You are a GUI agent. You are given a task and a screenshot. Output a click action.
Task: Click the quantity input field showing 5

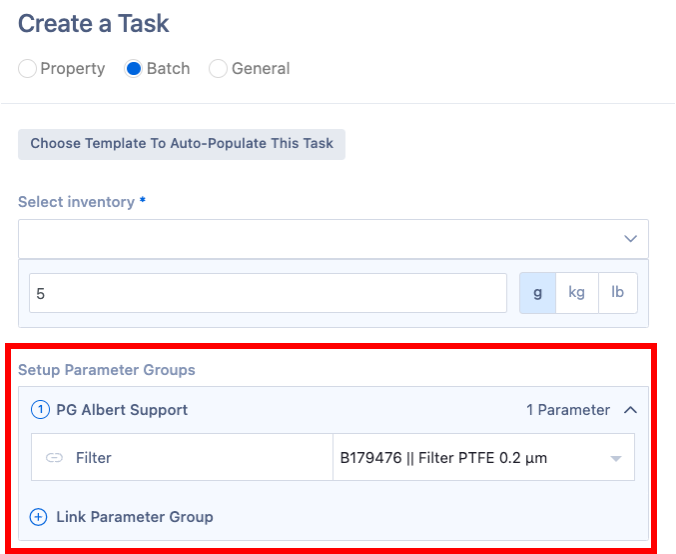(x=268, y=293)
